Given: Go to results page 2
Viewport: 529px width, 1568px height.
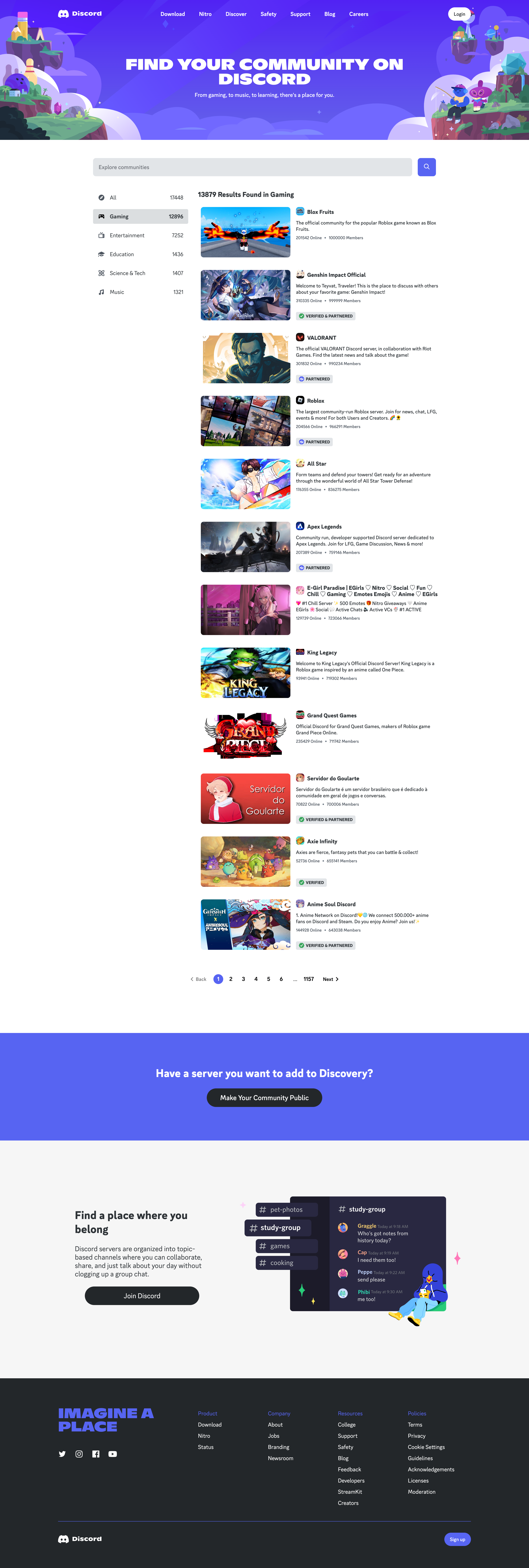Looking at the screenshot, I should 231,979.
